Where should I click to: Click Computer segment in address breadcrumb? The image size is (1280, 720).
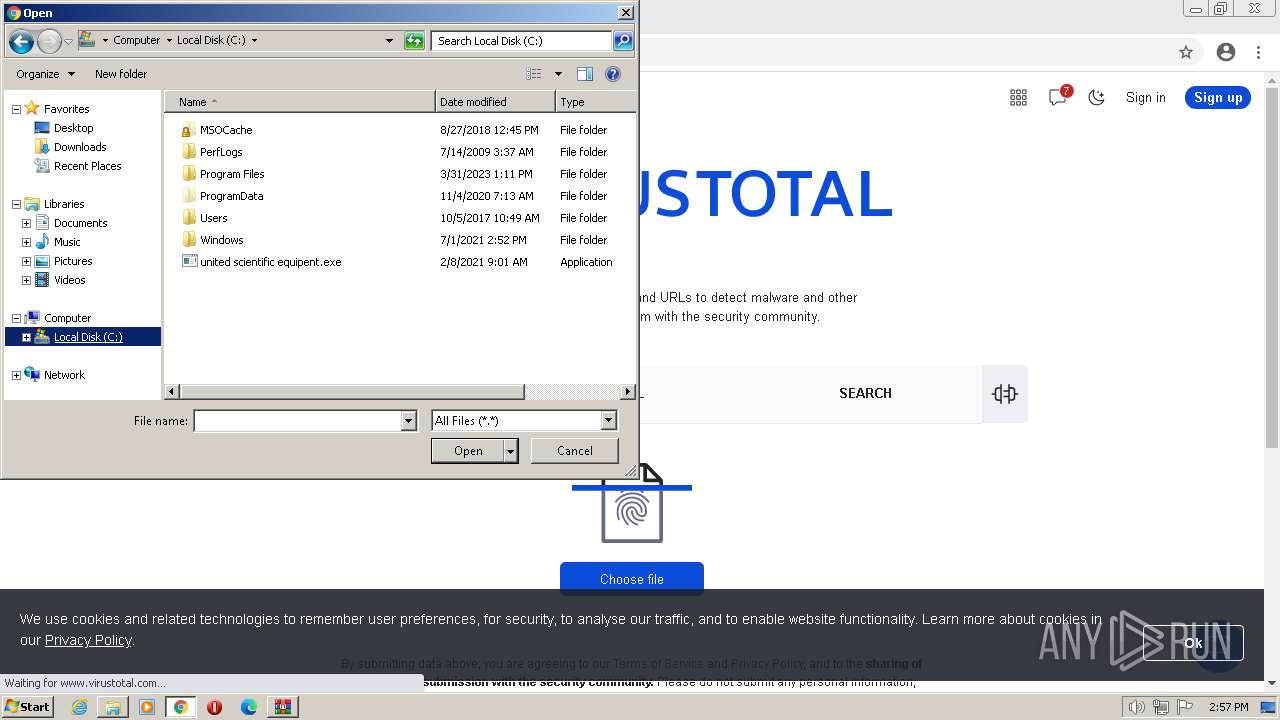pos(136,41)
